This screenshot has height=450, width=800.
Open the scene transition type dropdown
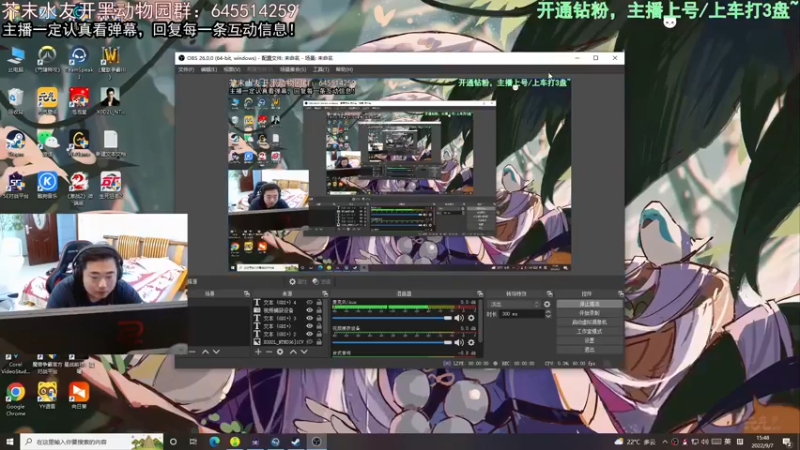(x=513, y=304)
